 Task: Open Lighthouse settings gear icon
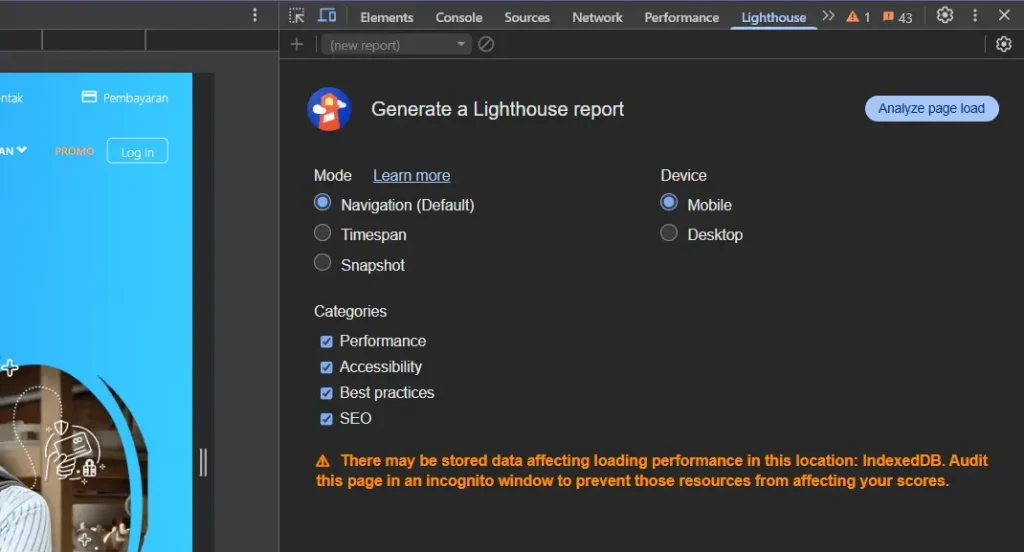tap(1004, 44)
